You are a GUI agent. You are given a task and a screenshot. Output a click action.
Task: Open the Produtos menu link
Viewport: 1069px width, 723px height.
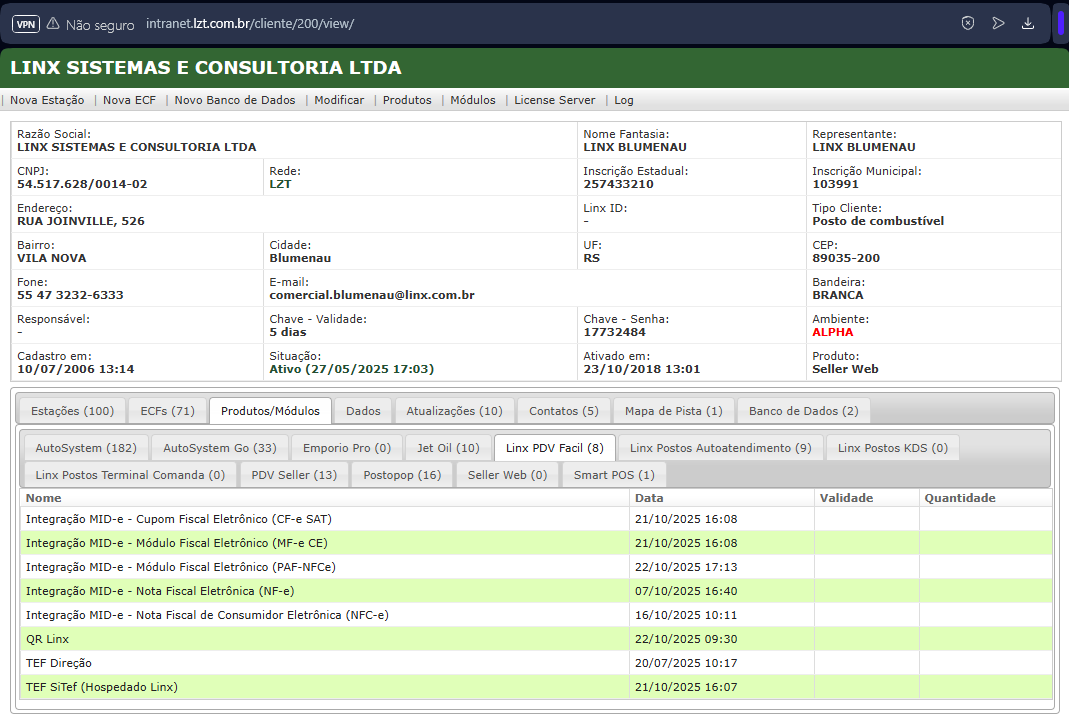point(407,100)
